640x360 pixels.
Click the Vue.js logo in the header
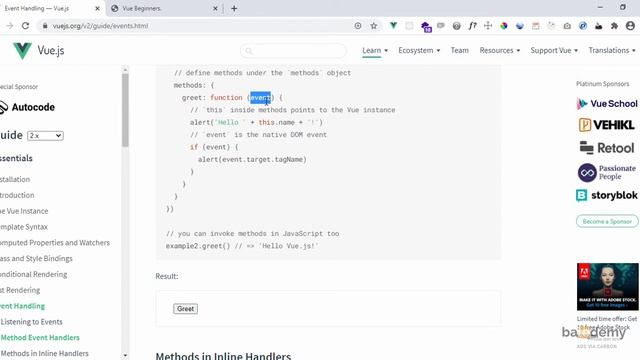(x=38, y=51)
